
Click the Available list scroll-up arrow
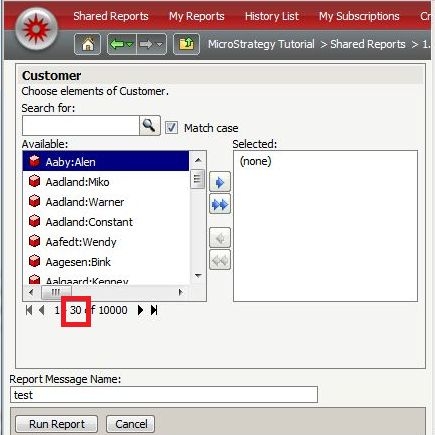(x=198, y=160)
